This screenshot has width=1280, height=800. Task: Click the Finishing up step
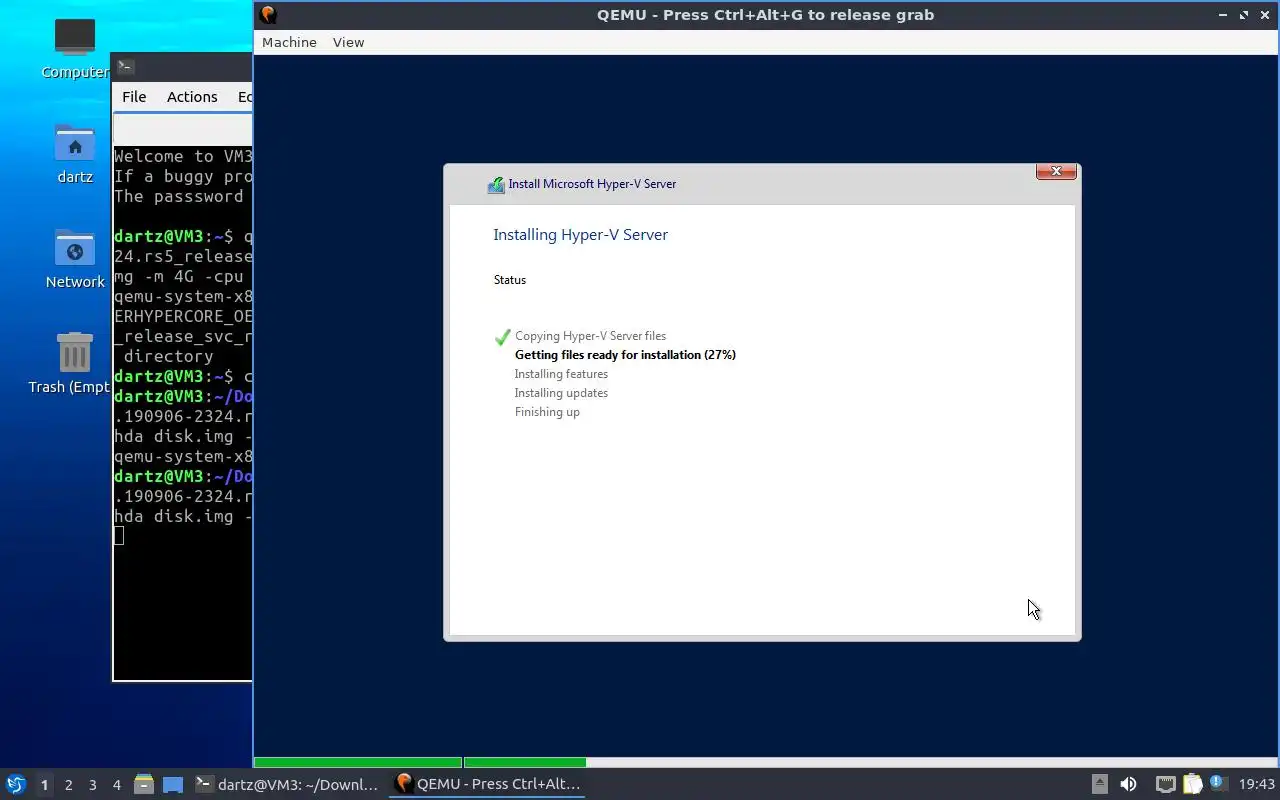click(x=547, y=412)
